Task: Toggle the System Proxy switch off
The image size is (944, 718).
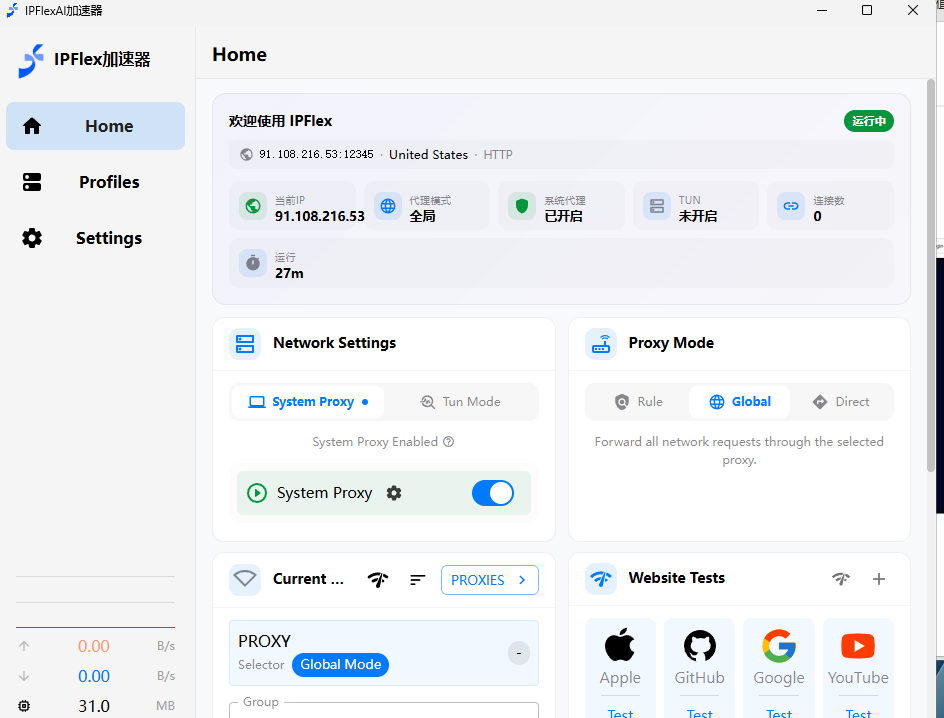Action: pos(492,493)
